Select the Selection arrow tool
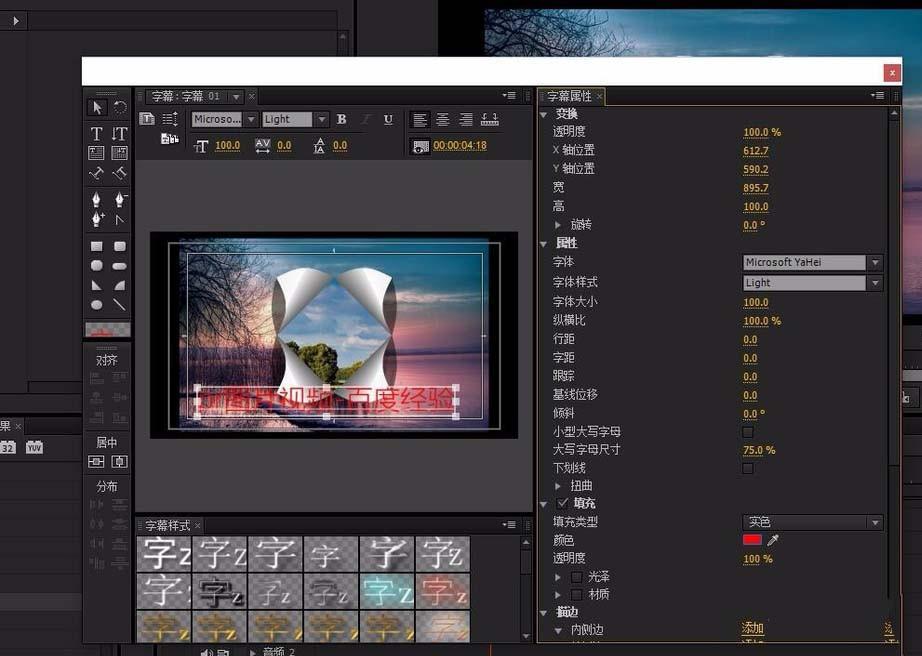Image resolution: width=922 pixels, height=656 pixels. pos(96,107)
